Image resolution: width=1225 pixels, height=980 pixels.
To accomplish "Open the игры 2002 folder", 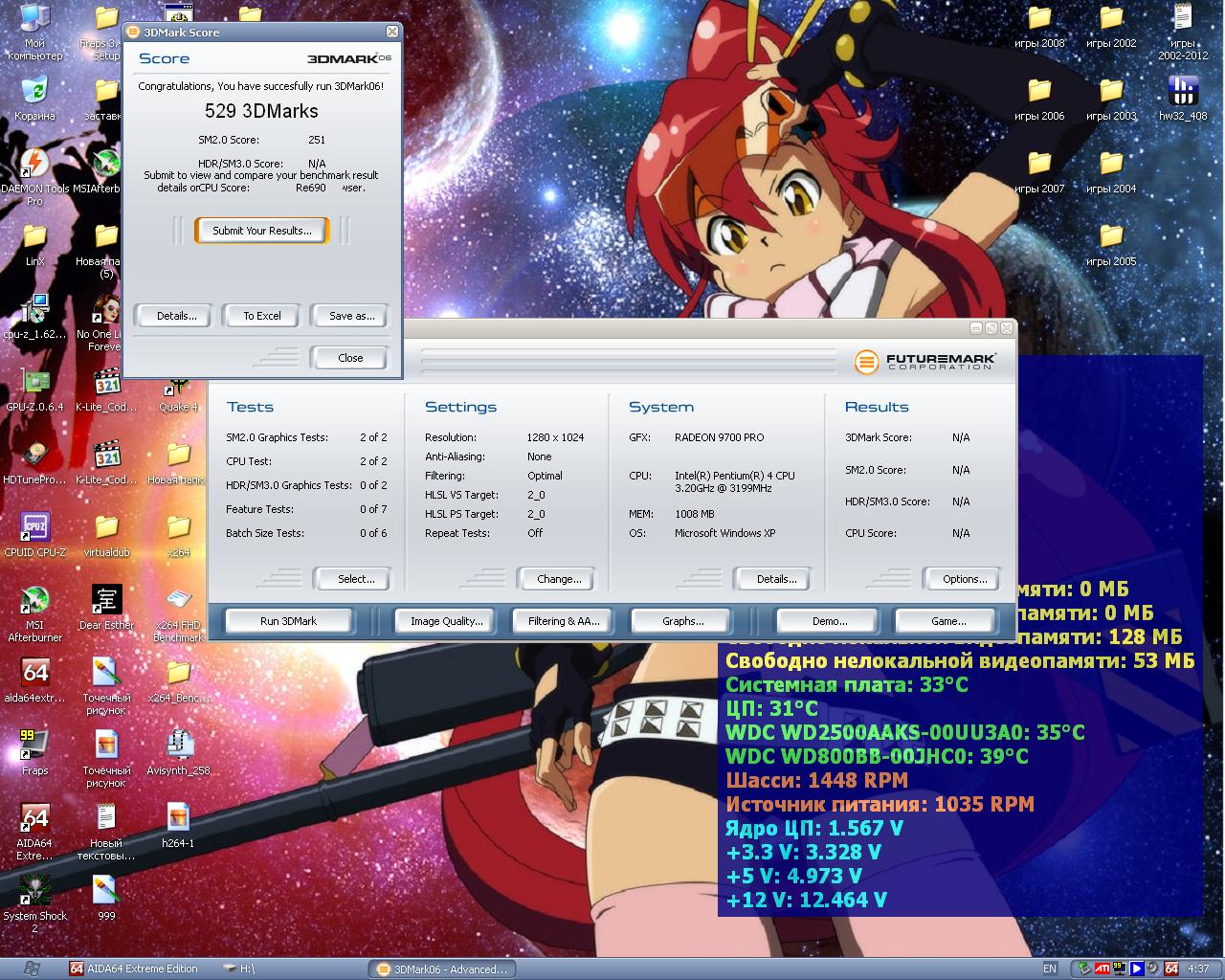I will point(1111,26).
